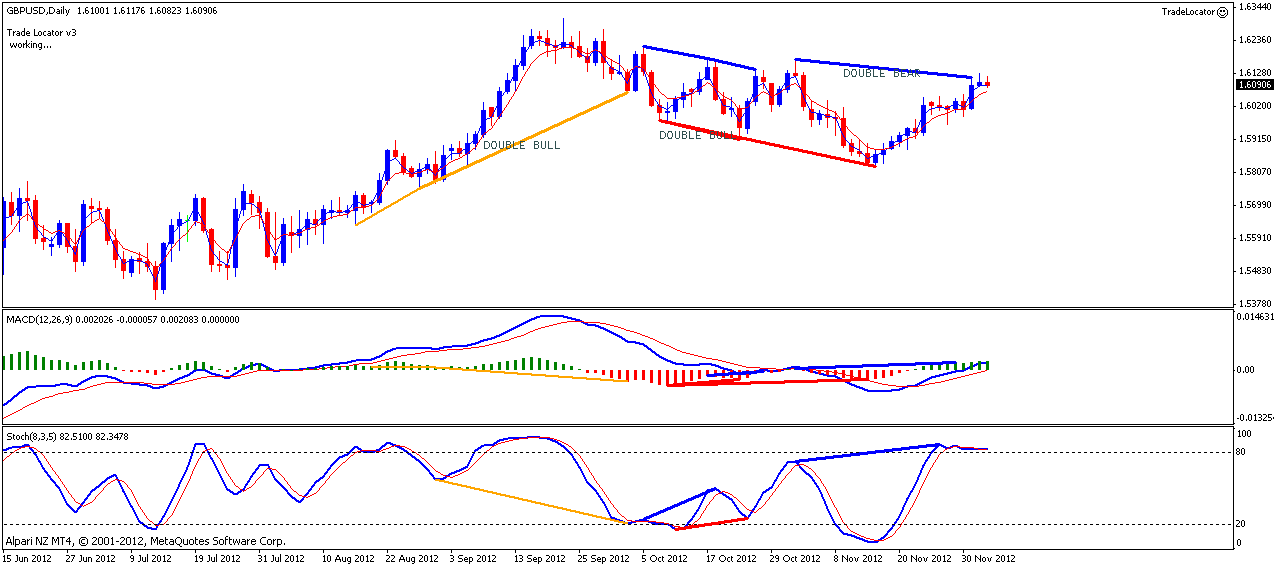Screen dimensions: 1274x566
Task: Click the '31 Jul 2012' date label
Action: pyautogui.click(x=283, y=558)
